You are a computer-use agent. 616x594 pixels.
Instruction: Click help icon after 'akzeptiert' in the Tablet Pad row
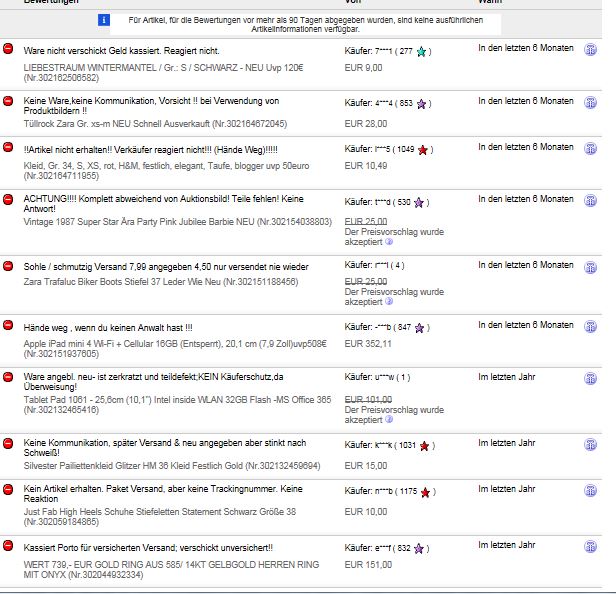click(389, 419)
